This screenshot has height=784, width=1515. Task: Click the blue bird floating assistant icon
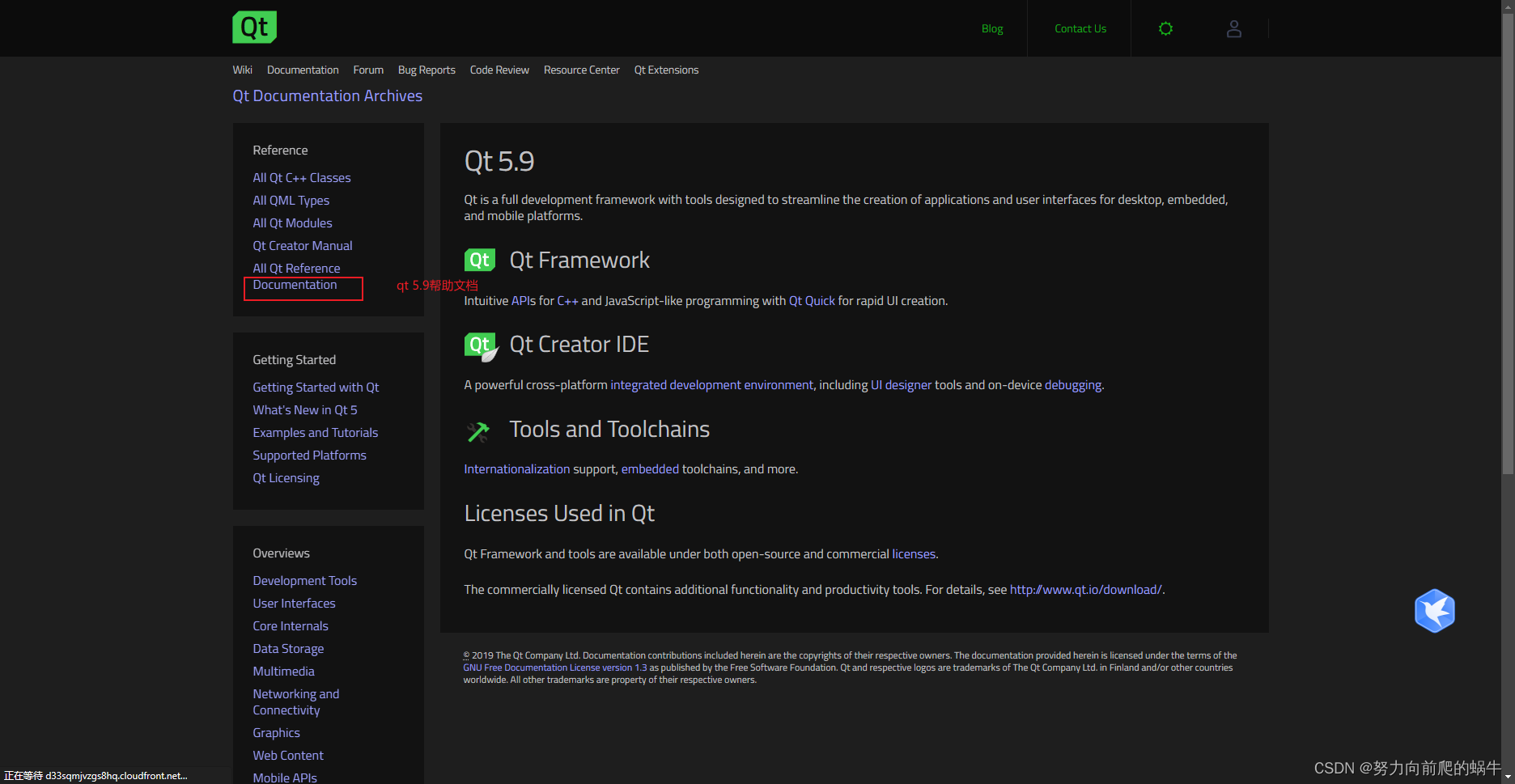1434,611
